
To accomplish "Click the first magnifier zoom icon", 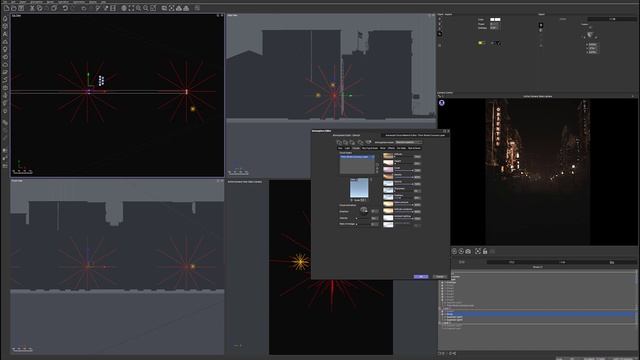I will (x=138, y=8).
